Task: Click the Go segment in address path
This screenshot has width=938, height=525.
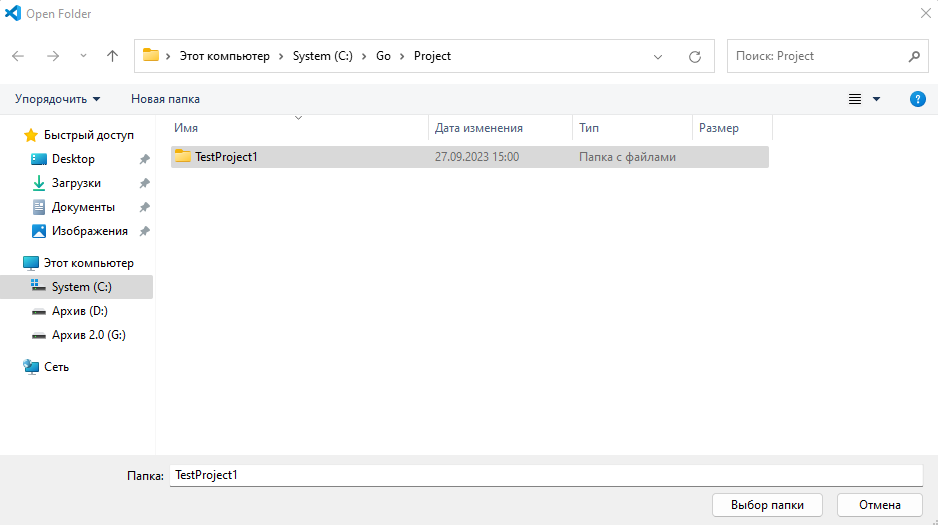Action: coord(383,56)
